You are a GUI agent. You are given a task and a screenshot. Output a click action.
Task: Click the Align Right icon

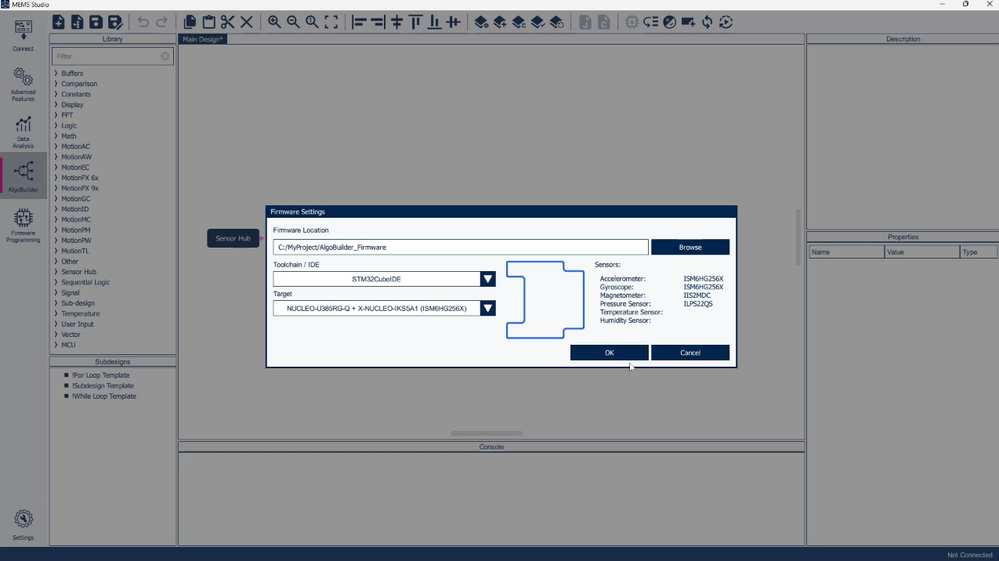[x=378, y=22]
